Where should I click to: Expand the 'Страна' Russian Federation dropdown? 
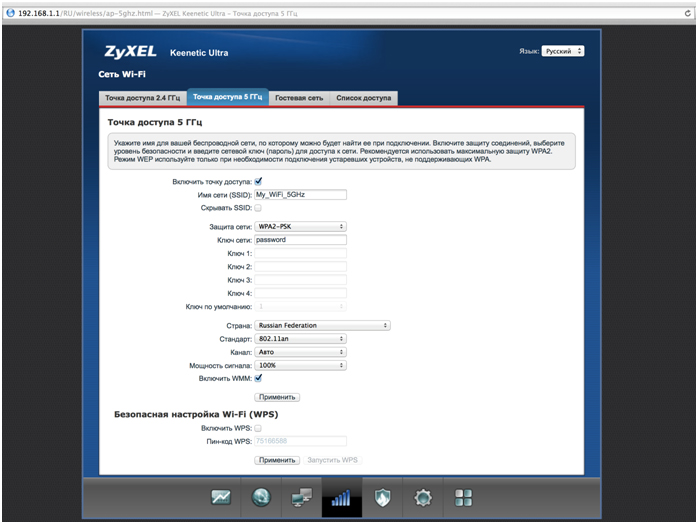coord(322,326)
